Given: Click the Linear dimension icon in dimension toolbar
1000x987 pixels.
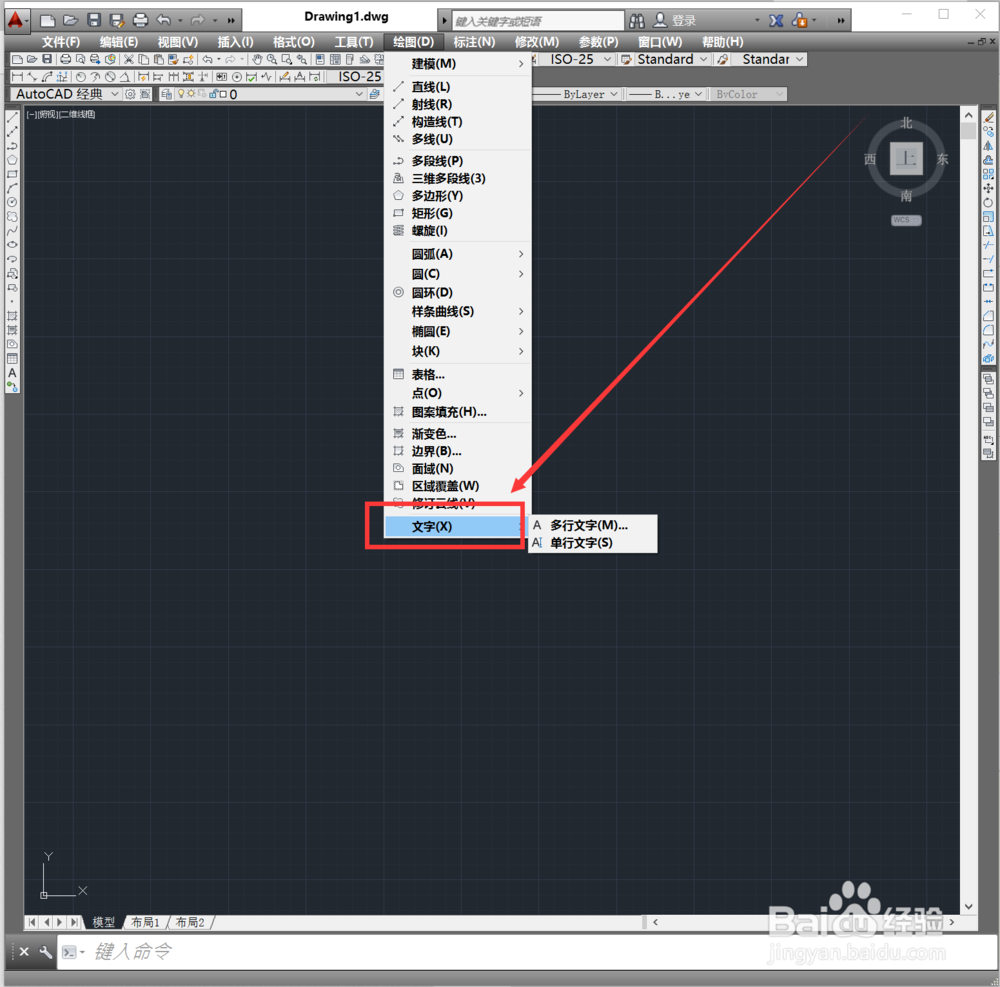Looking at the screenshot, I should (x=18, y=77).
